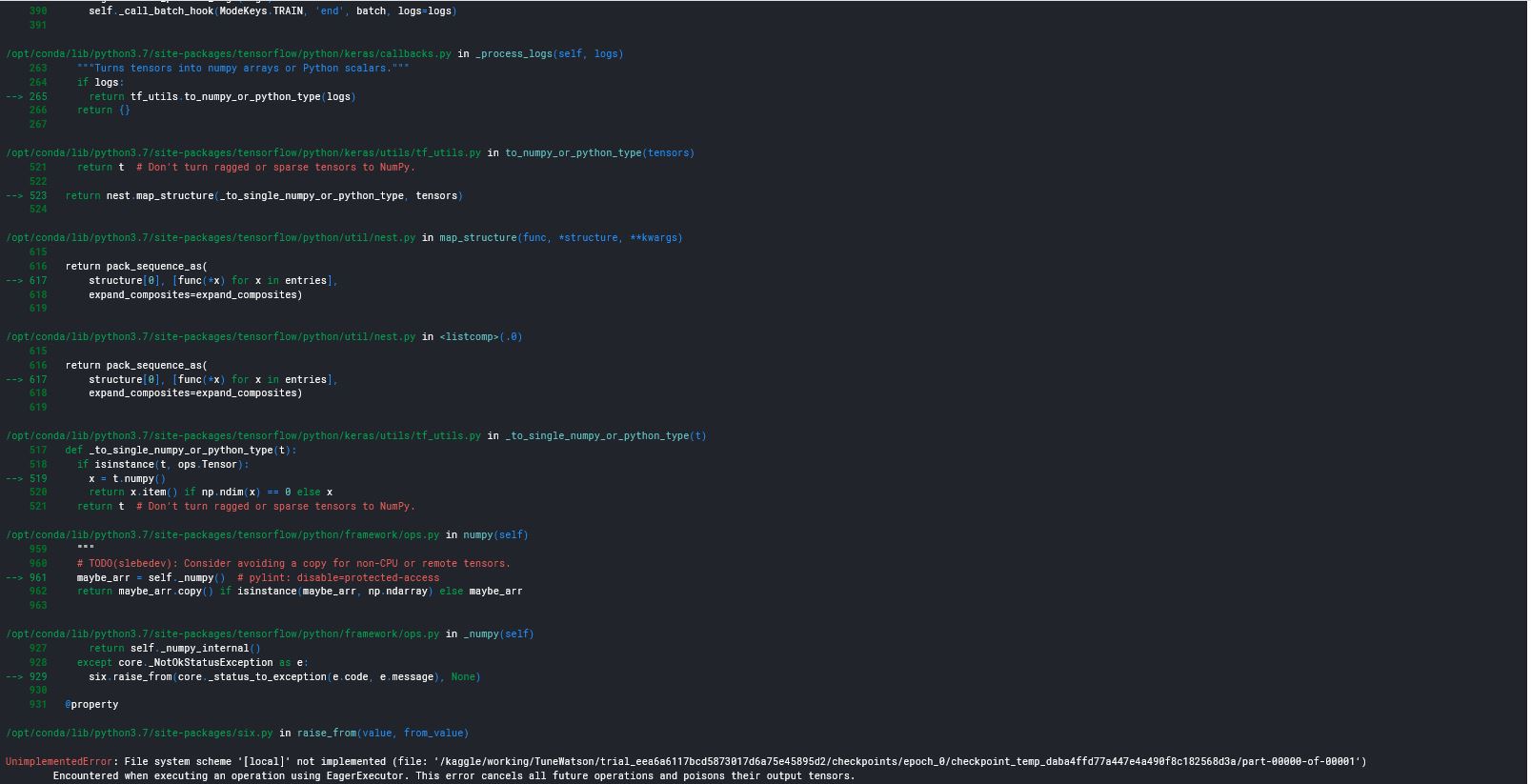Click the /kaggle/working/TuneWatson checkpoint file path
The width and height of the screenshot is (1531, 784).
point(897,761)
